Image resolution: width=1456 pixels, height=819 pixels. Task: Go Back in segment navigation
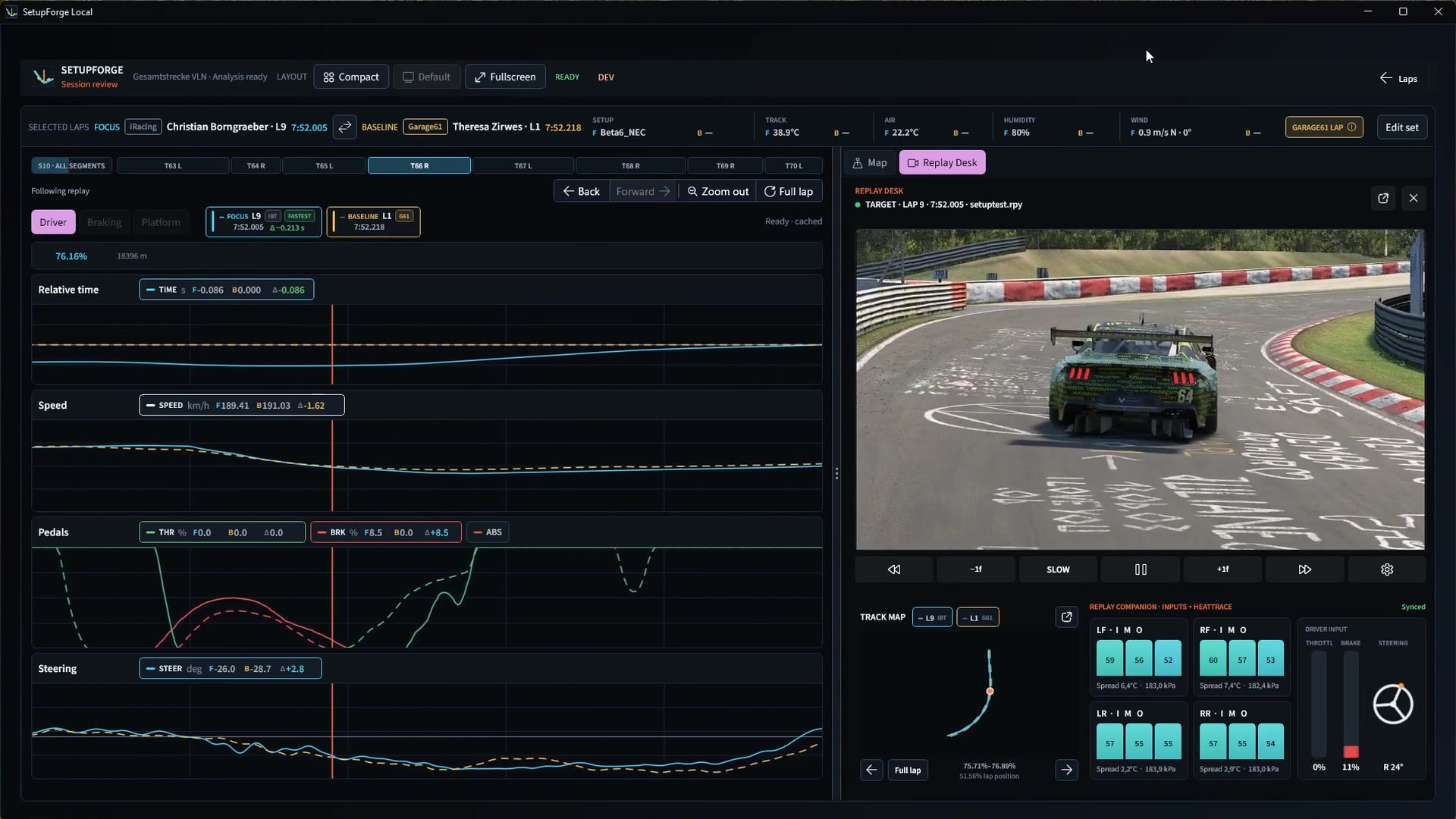point(582,192)
